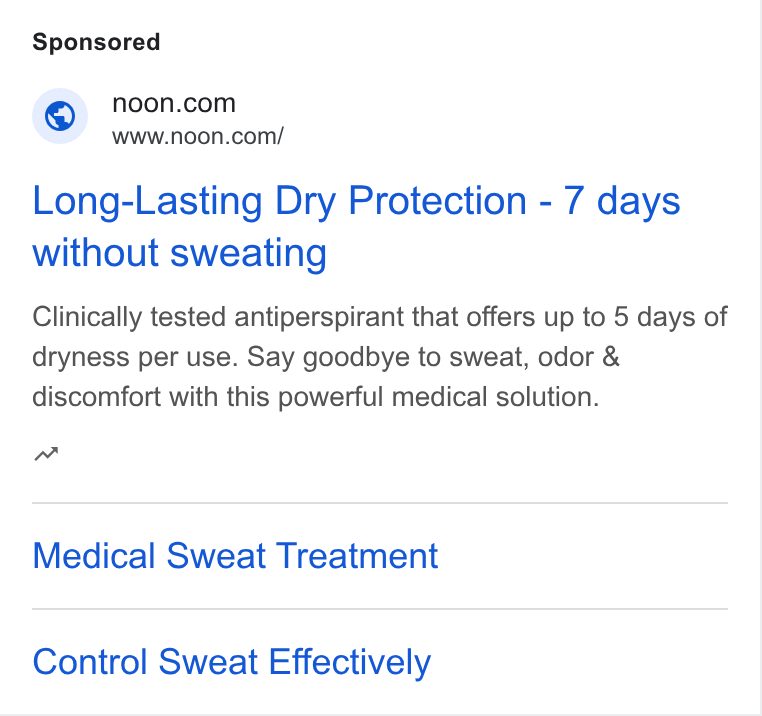Click the word 'Protection' in the headline
Image resolution: width=762 pixels, height=716 pixels.
tap(437, 200)
